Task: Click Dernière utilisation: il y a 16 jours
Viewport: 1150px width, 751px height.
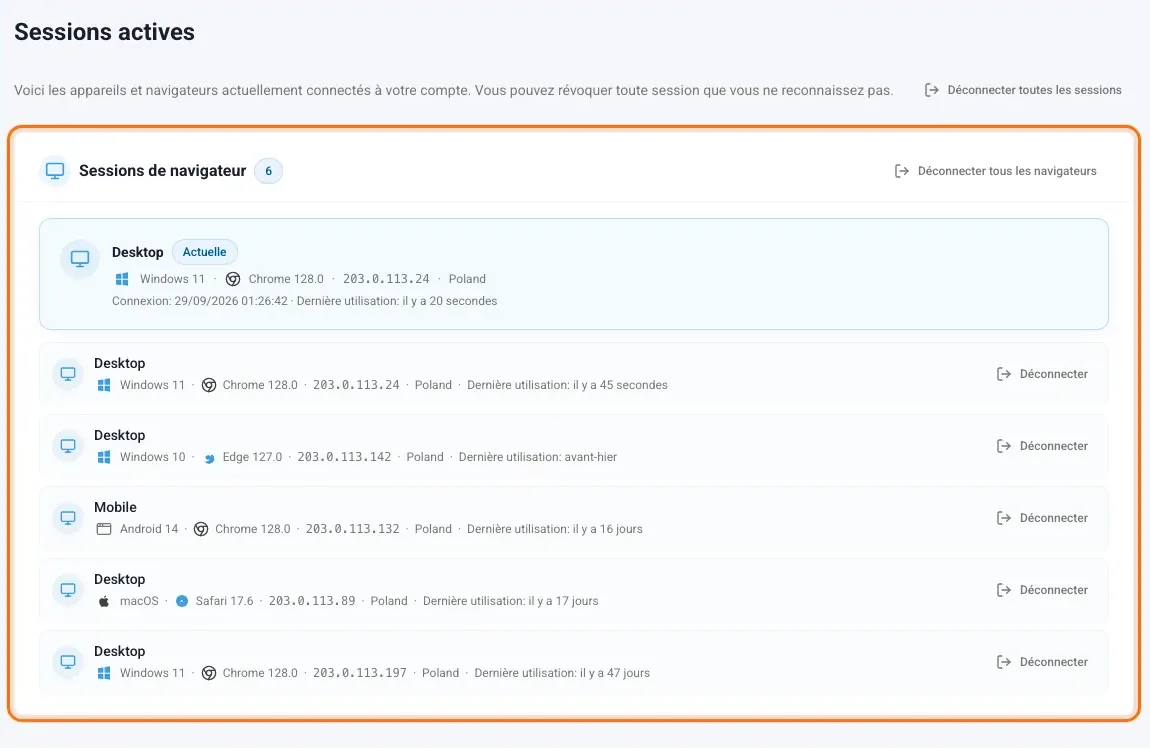Action: pyautogui.click(x=554, y=529)
